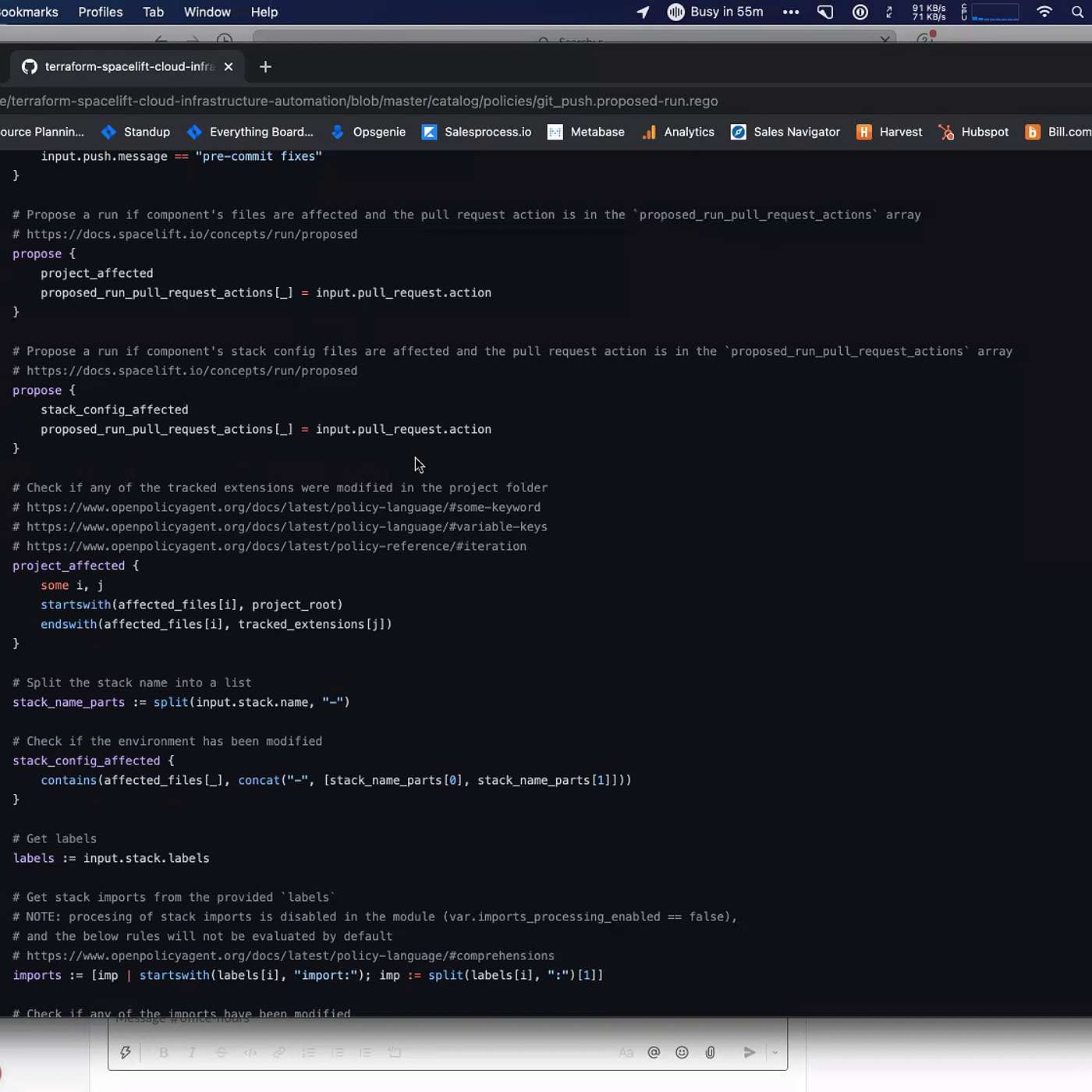Viewport: 1092px width, 1092px height.
Task: Open the circular 1Password-style menu bar icon
Action: (x=860, y=12)
